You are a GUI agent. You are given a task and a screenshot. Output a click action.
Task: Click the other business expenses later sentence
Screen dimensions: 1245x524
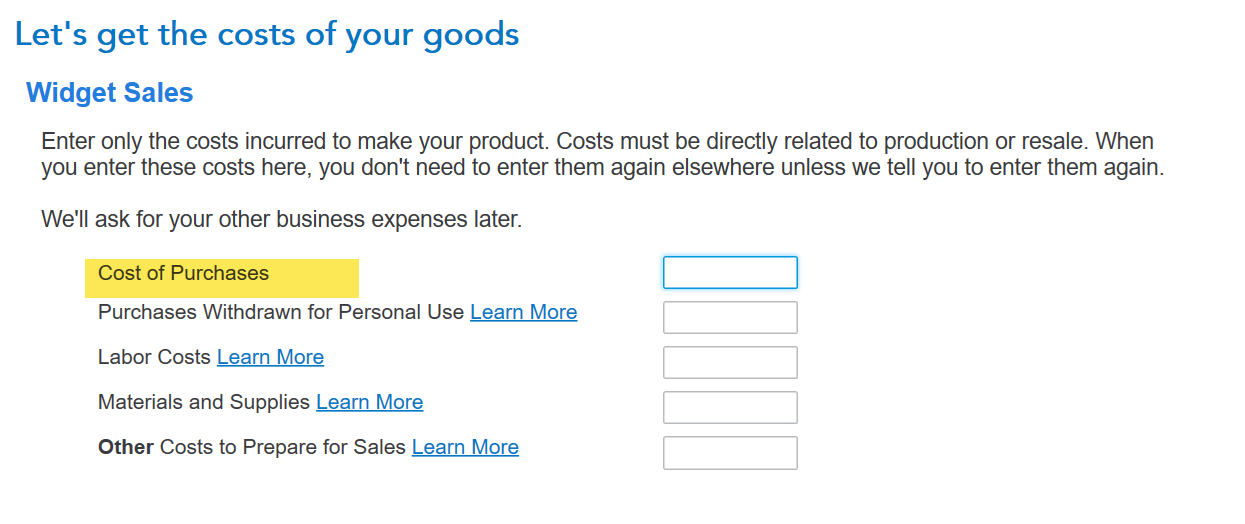coord(281,218)
